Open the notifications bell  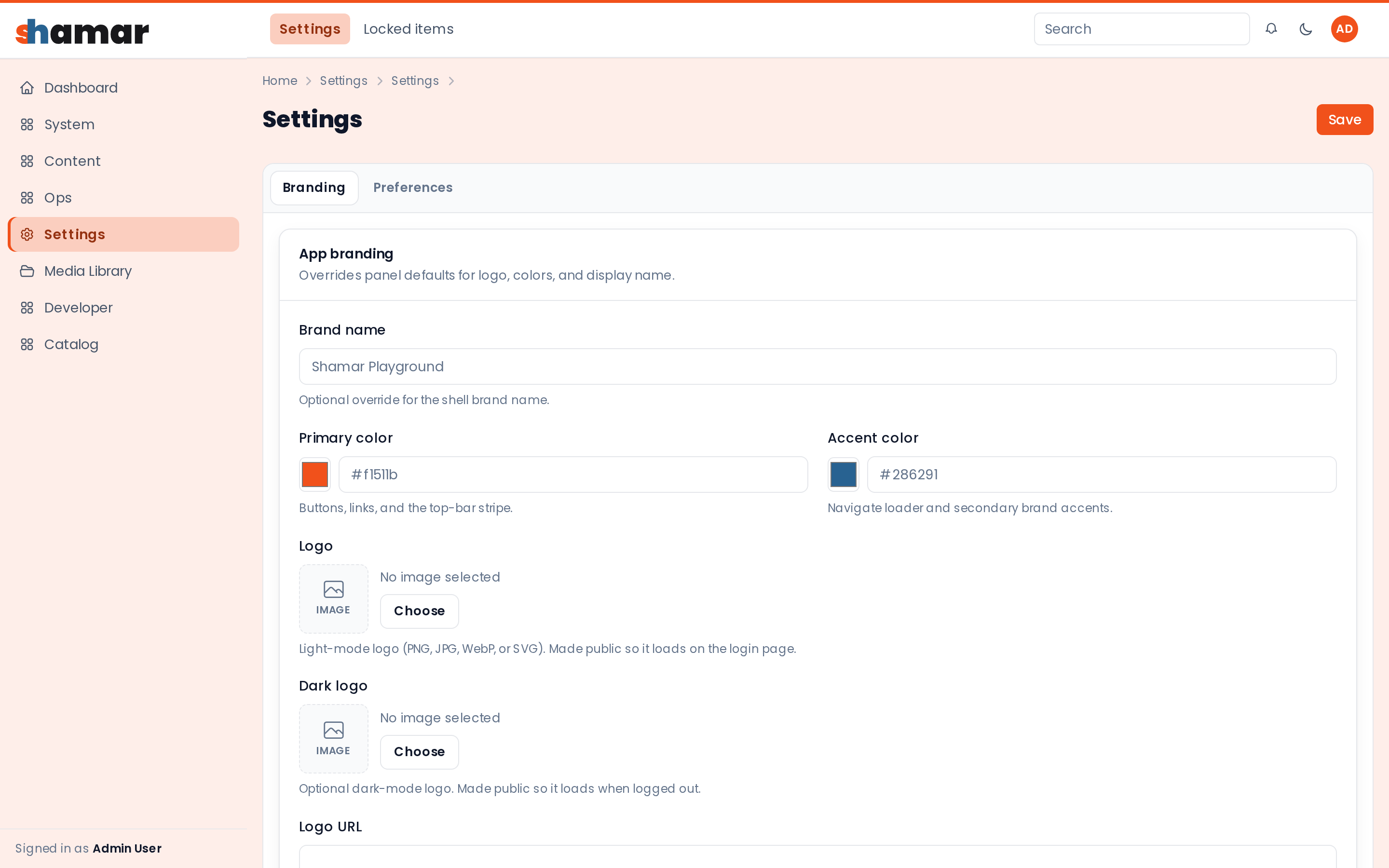click(x=1271, y=29)
